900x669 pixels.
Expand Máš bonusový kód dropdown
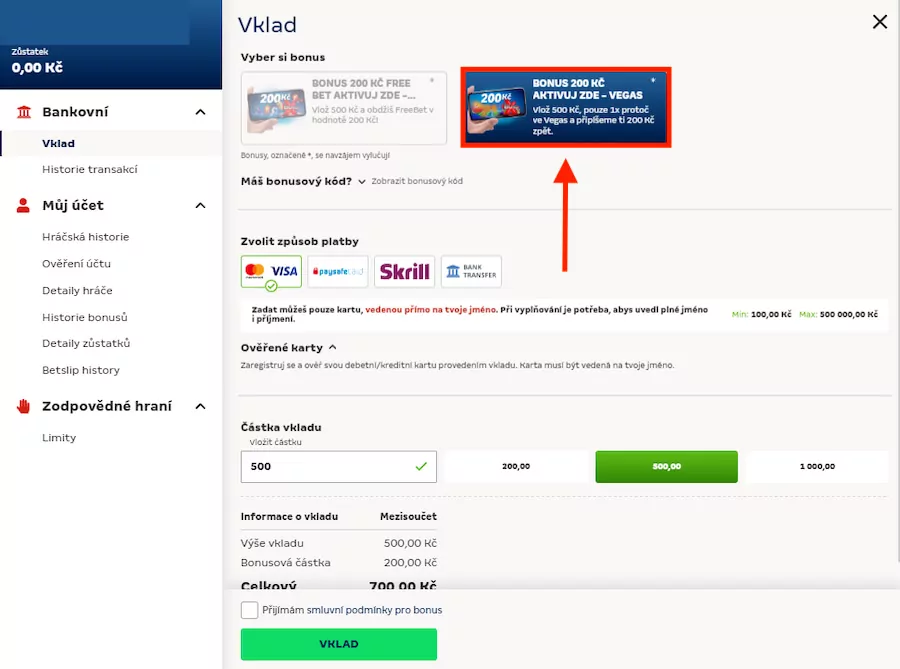point(362,182)
